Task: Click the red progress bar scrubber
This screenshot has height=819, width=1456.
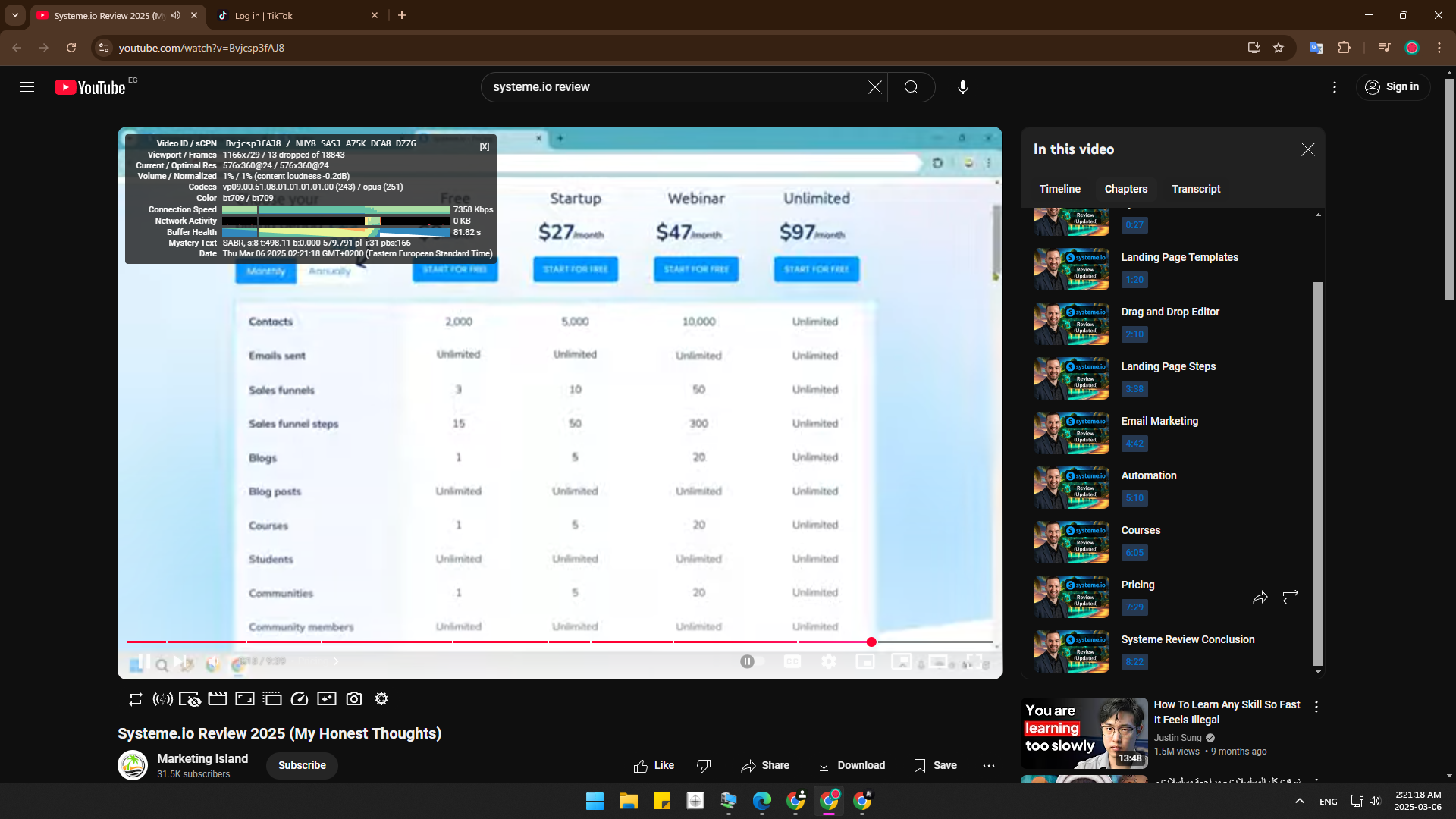Action: coord(871,642)
